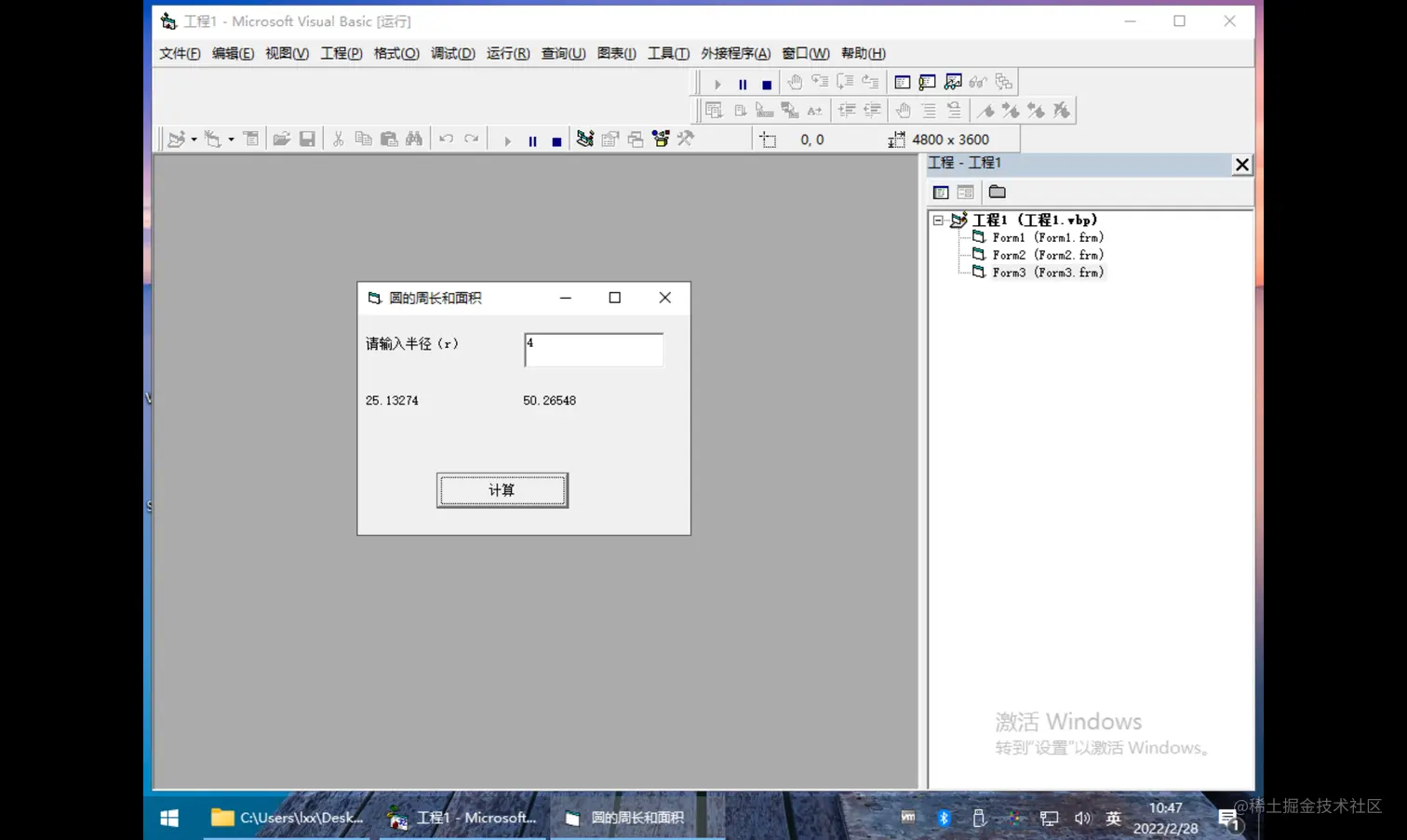Toggle folders view in the project panel
Screen dimensions: 1407x840
pos(998,192)
